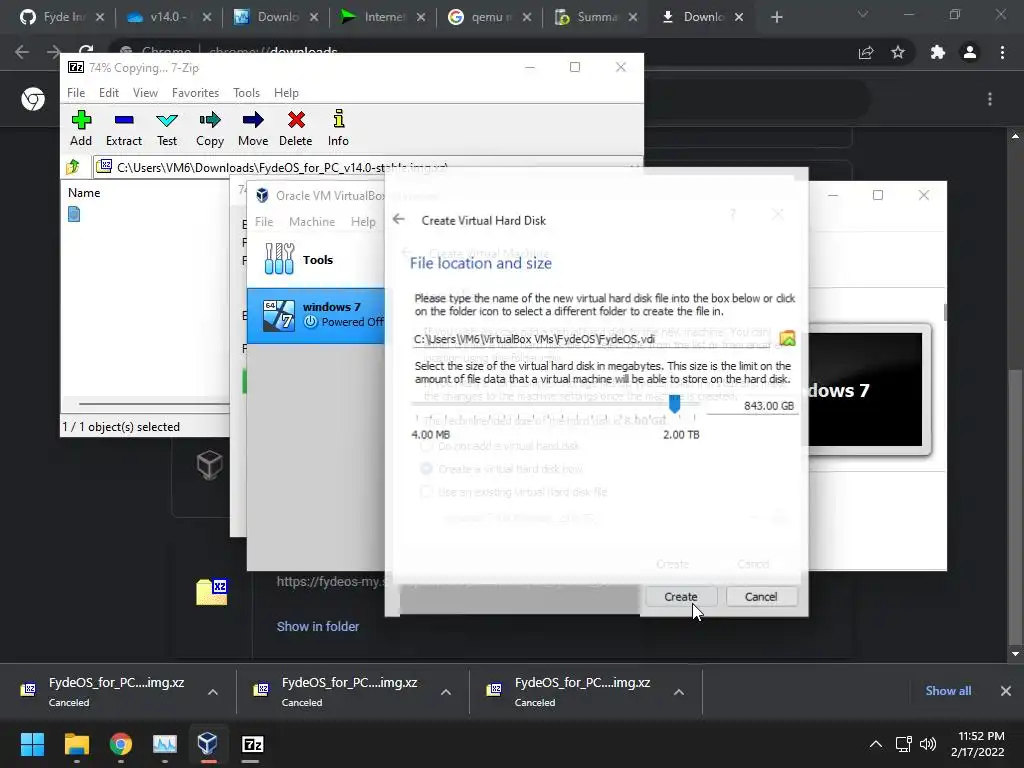
Task: Switch to Chrome from the taskbar
Action: coord(121,744)
